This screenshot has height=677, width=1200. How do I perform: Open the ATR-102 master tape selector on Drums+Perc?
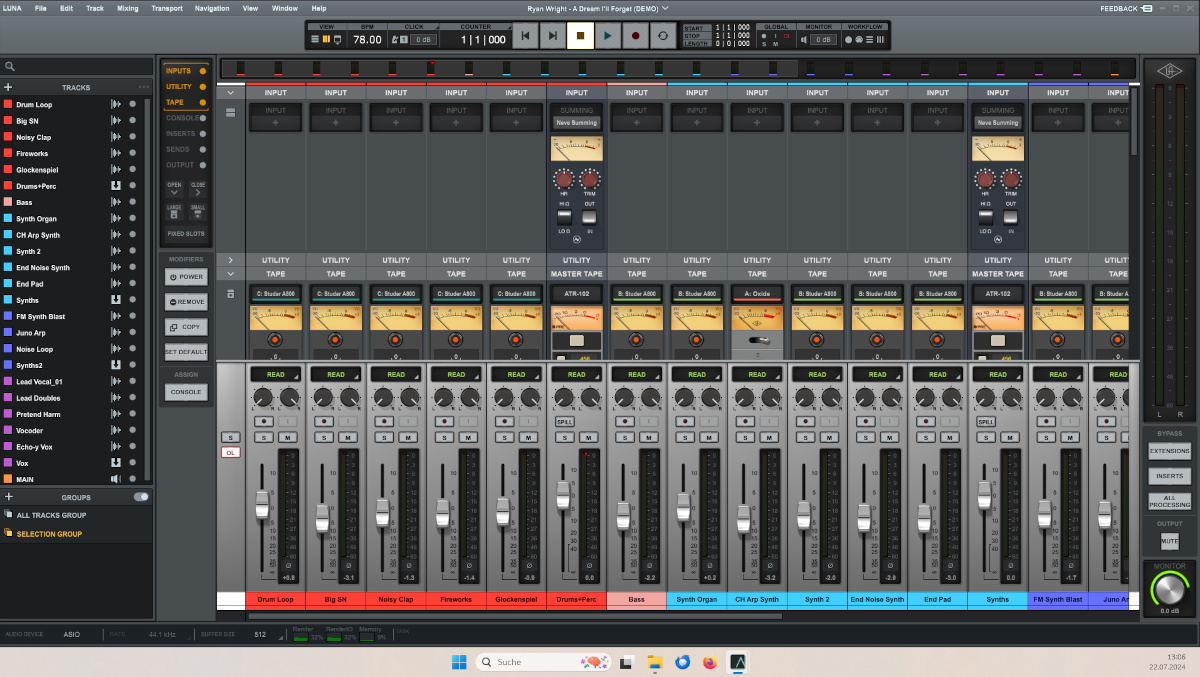tap(577, 294)
